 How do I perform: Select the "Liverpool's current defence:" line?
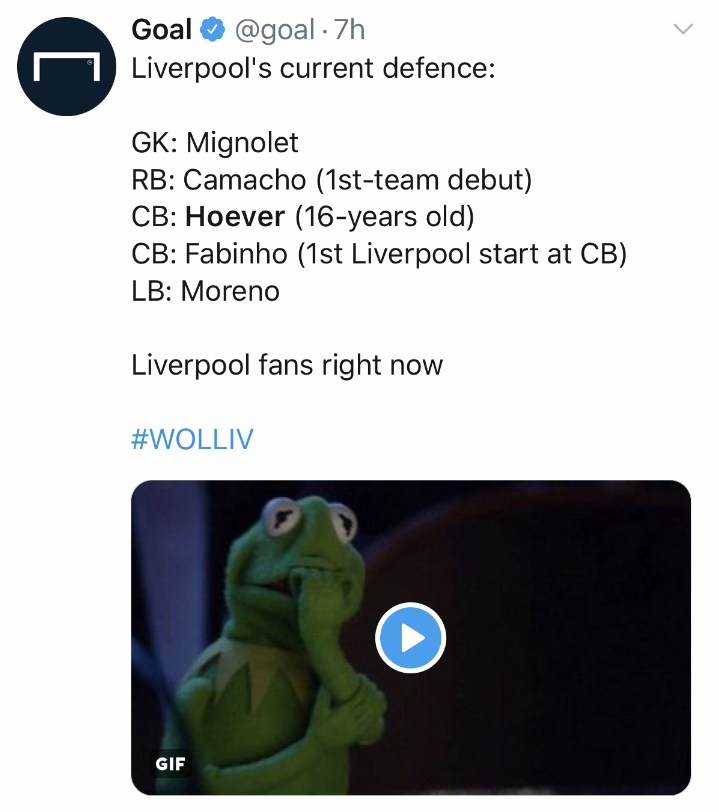coord(312,69)
